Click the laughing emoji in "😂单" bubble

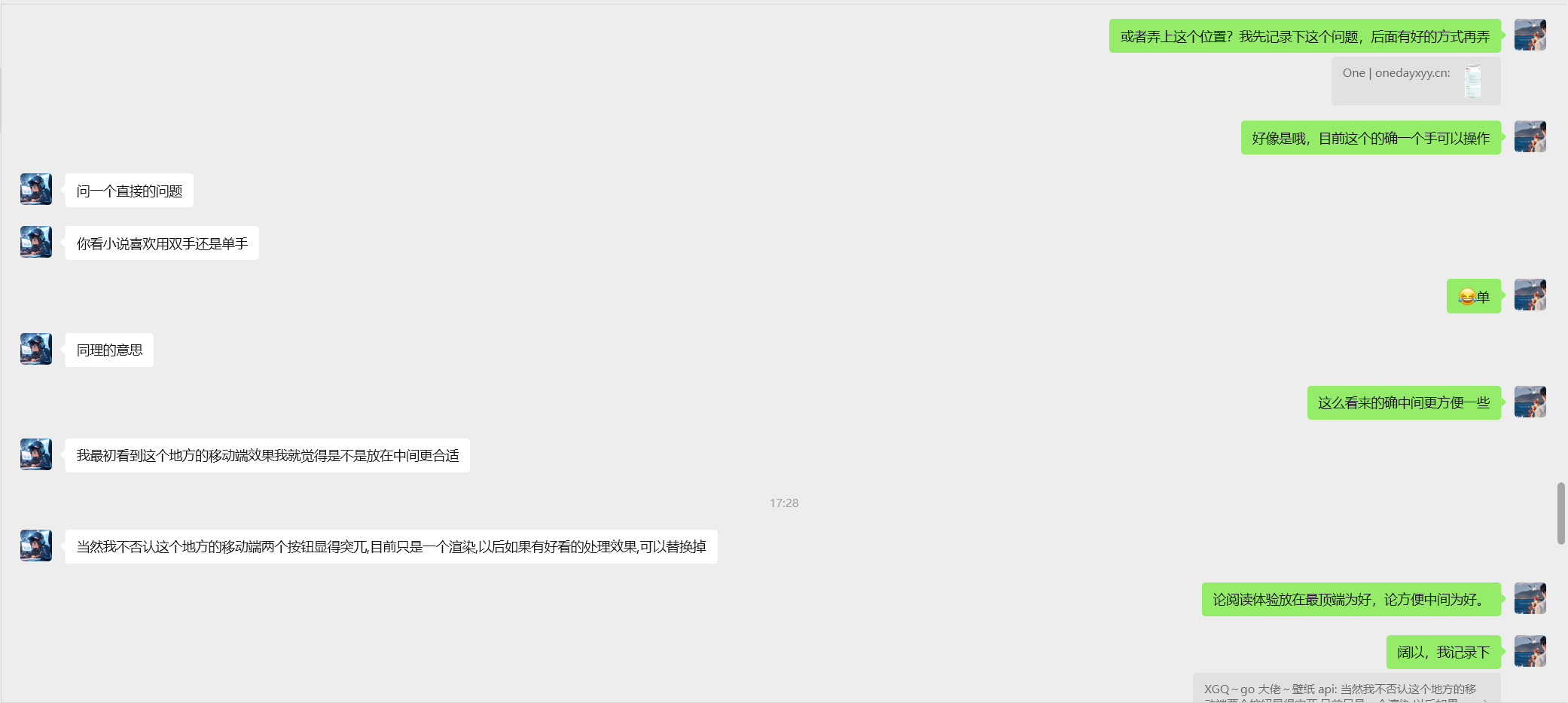click(1466, 297)
